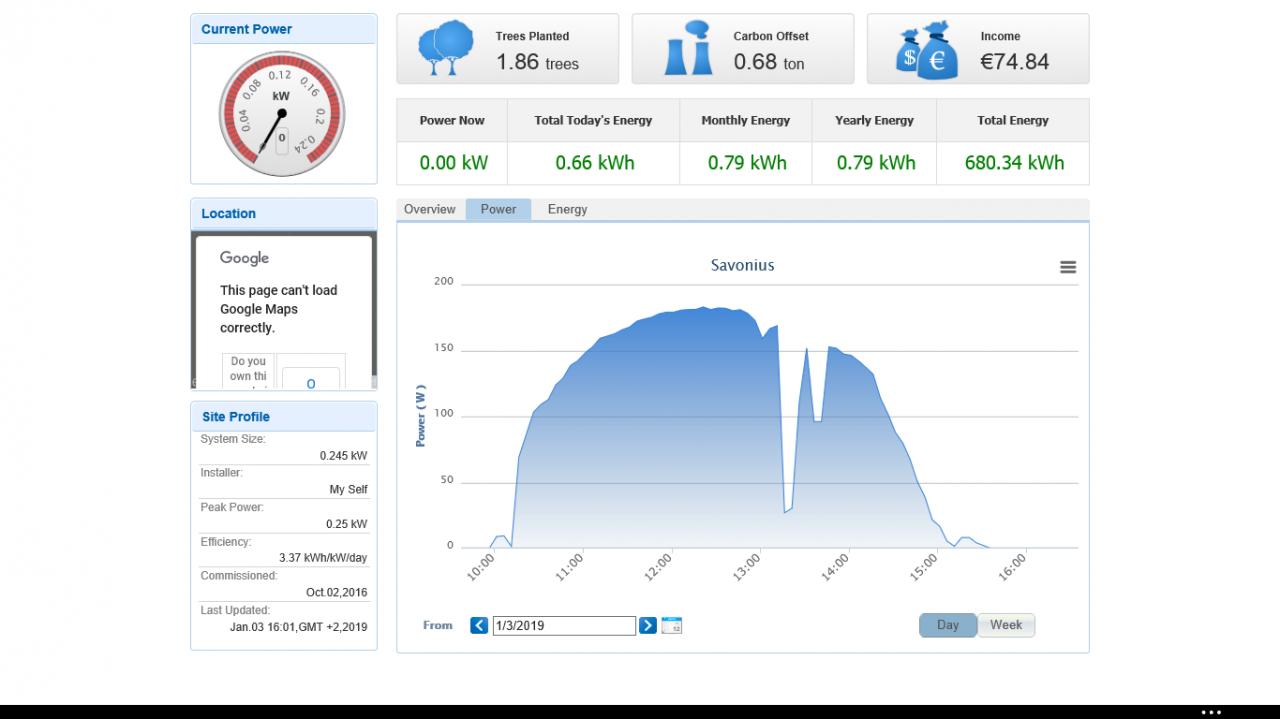Select the Day view toggle
The image size is (1280, 719).
(x=947, y=625)
